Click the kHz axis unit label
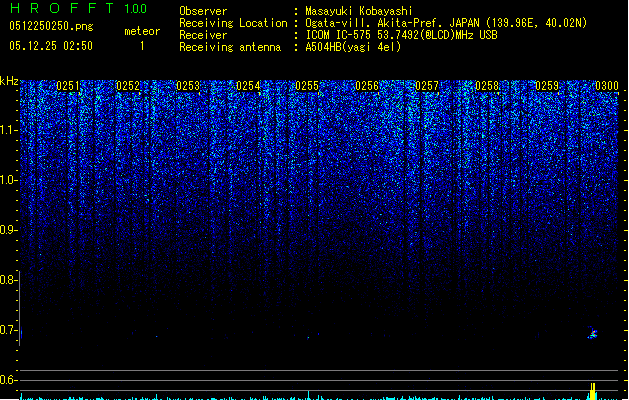Viewport: 629px width, 400px height. [x=9, y=81]
